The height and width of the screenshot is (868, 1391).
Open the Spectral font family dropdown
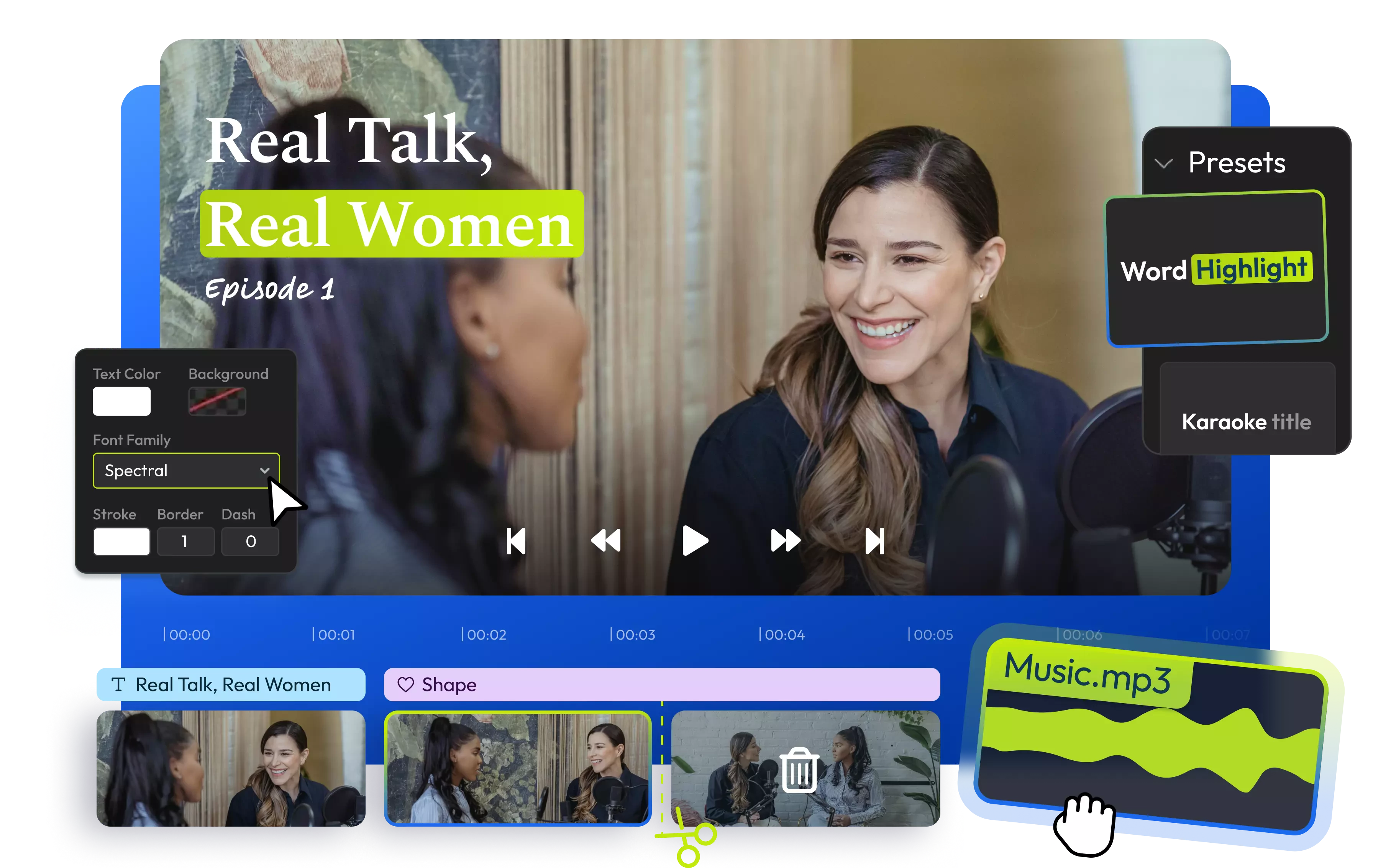[x=186, y=471]
